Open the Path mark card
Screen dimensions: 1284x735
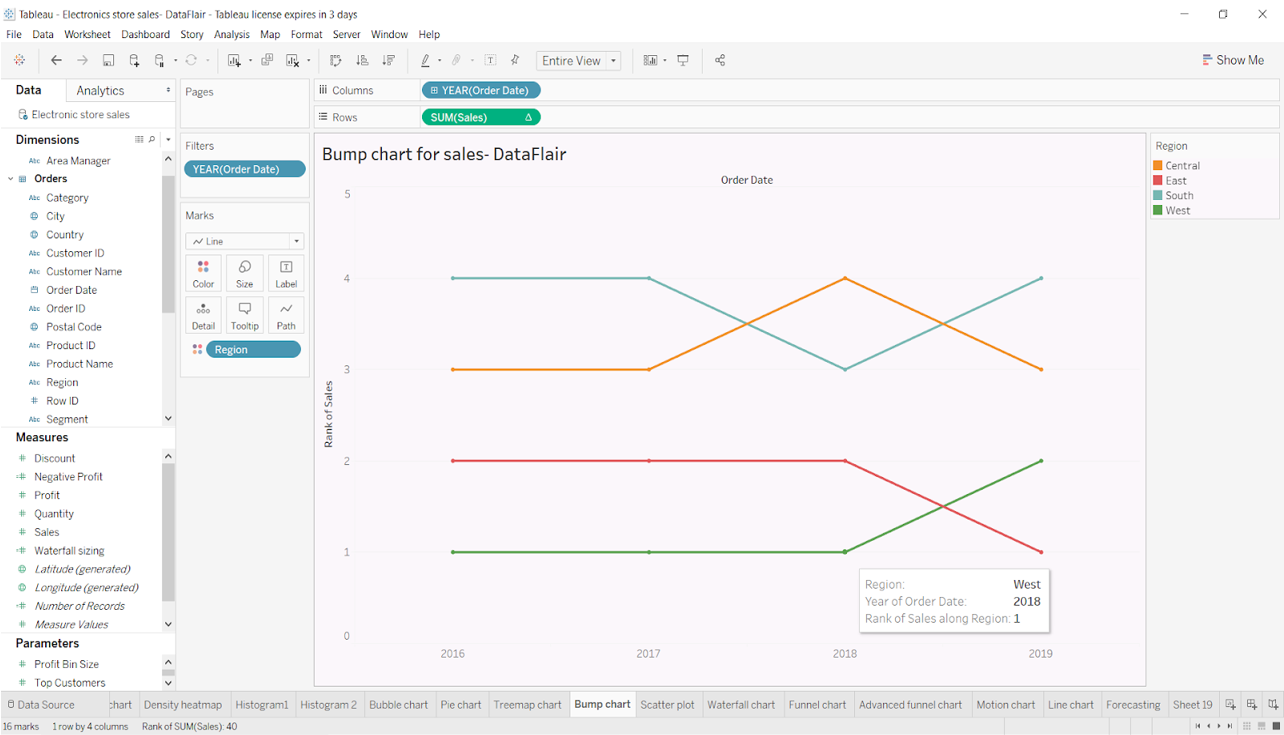coord(286,315)
